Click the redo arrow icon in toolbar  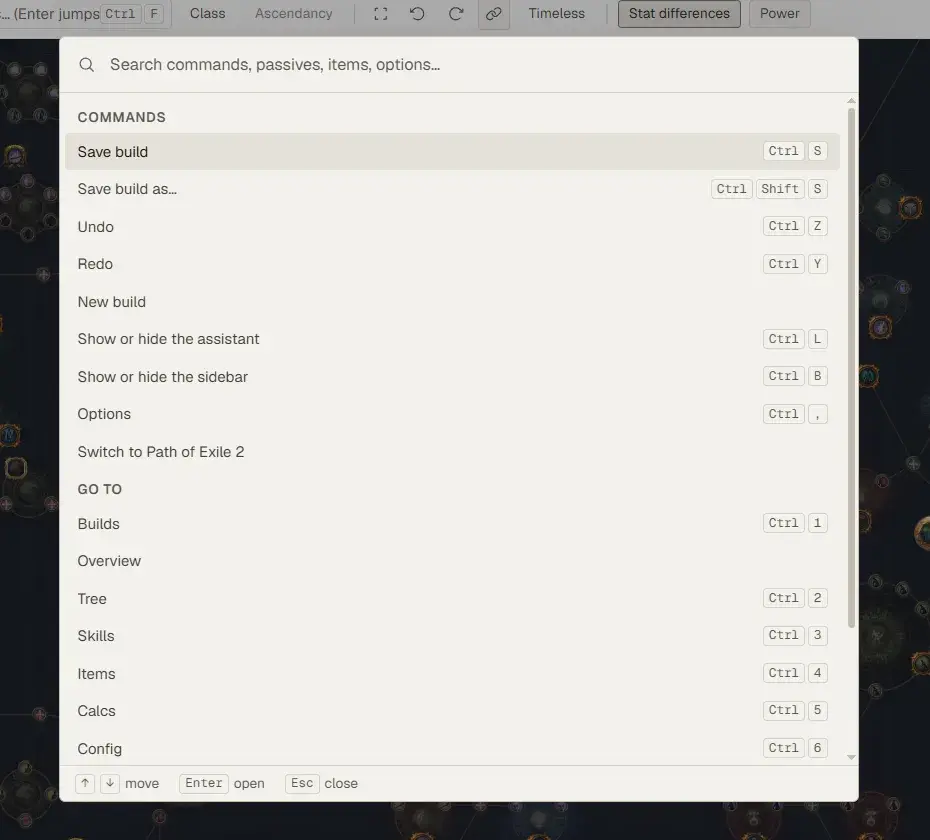pos(456,14)
